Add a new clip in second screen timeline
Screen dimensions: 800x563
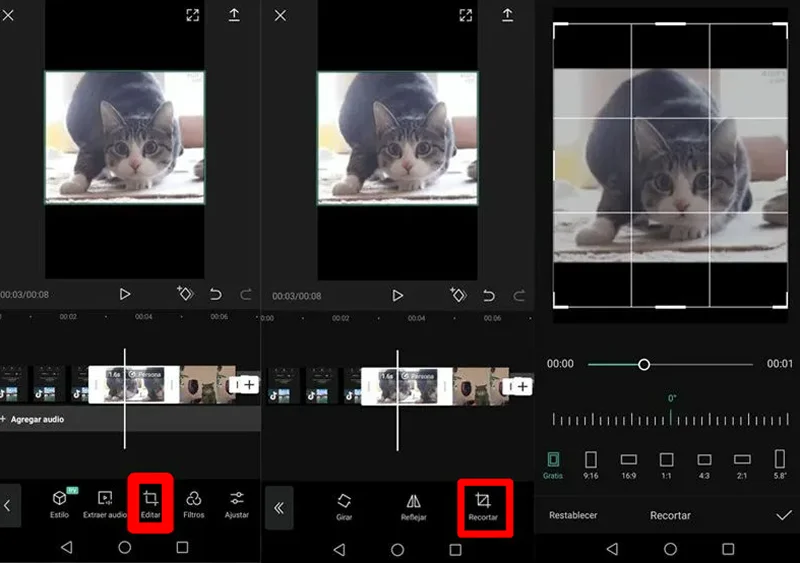click(522, 386)
